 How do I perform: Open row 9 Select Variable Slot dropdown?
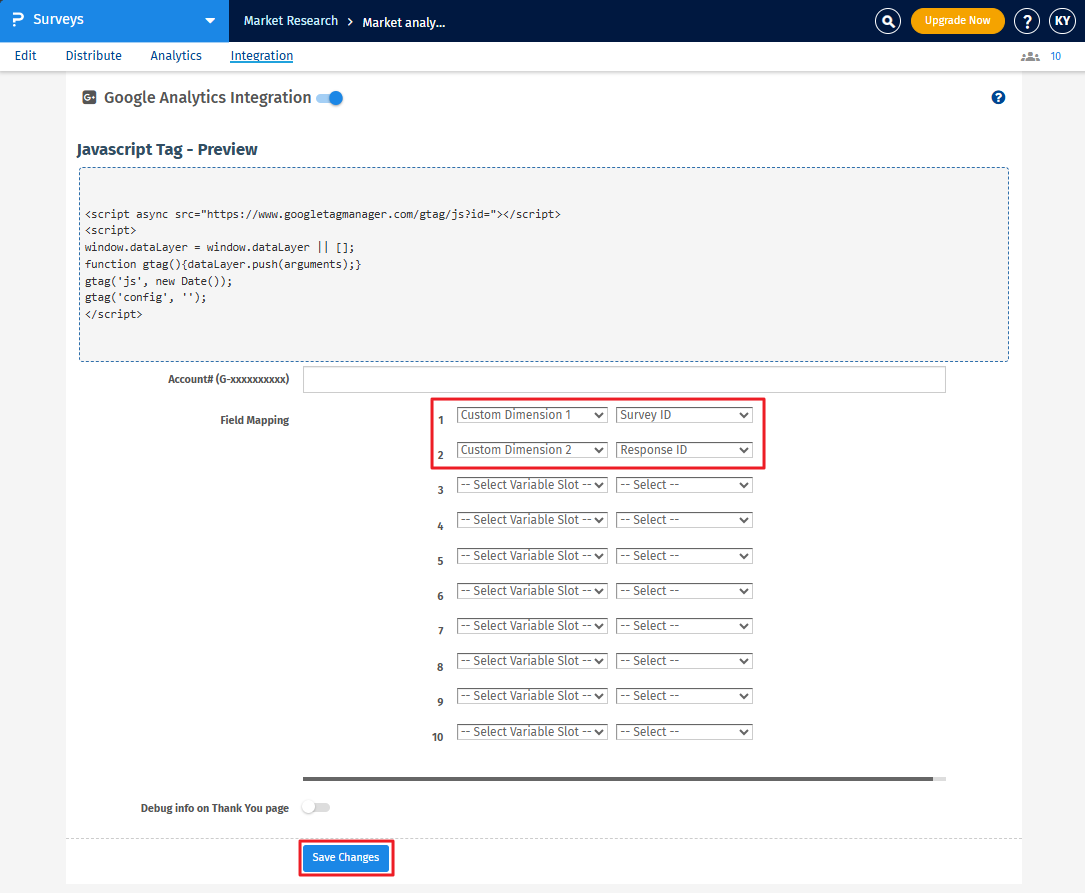532,696
